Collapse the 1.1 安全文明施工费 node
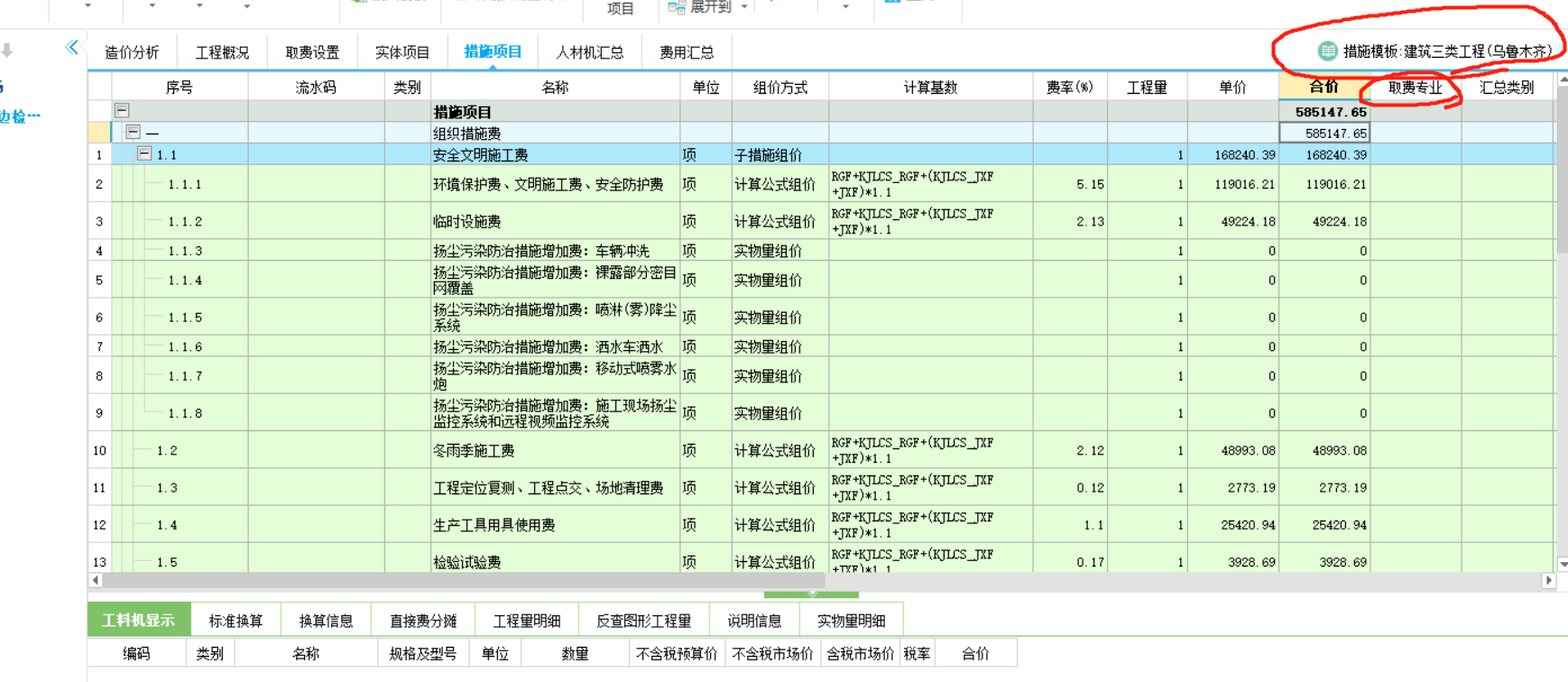 pos(143,154)
